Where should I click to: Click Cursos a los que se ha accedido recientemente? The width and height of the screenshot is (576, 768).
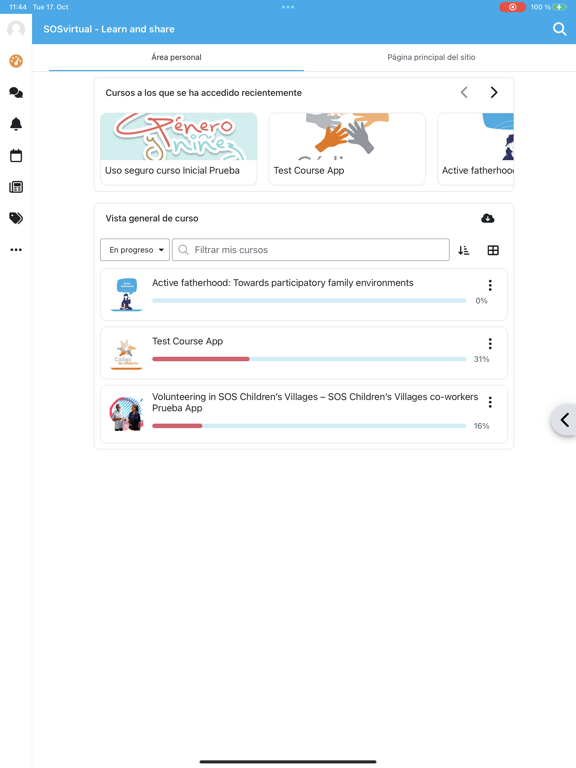coord(203,93)
